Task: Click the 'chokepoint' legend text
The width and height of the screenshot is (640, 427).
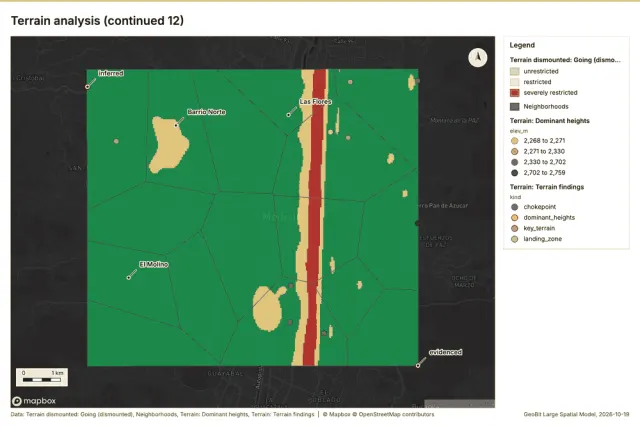Action: coord(540,207)
